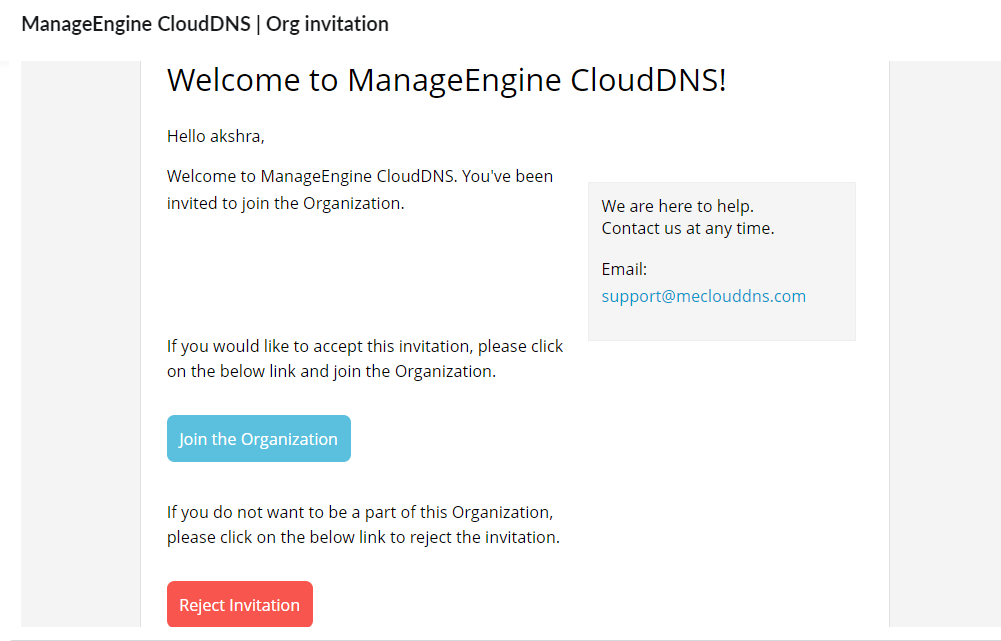
Task: Click the accept this invitation instructions paragraph
Action: point(364,359)
